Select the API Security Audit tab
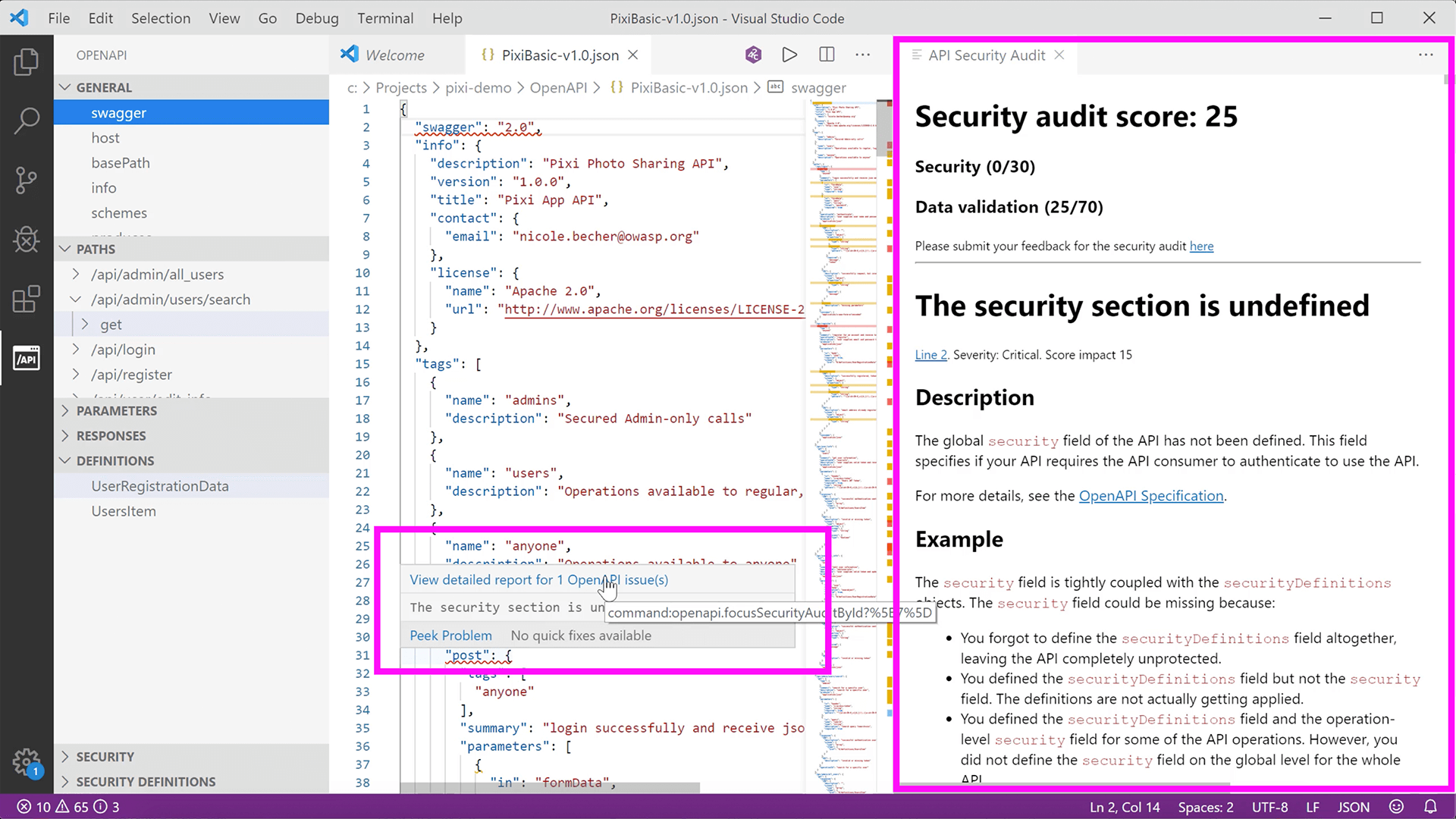 (x=986, y=55)
